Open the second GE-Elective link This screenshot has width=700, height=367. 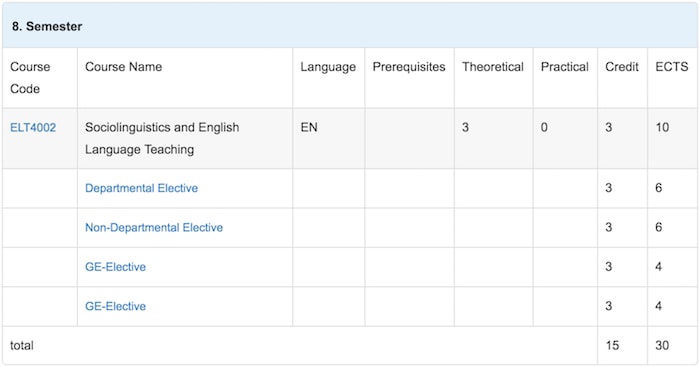[115, 306]
